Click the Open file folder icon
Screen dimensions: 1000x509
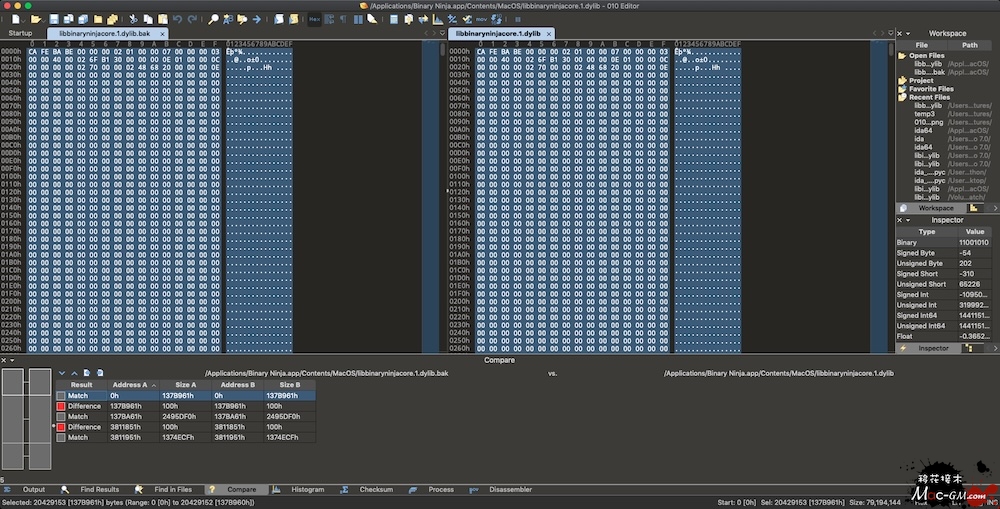point(36,19)
